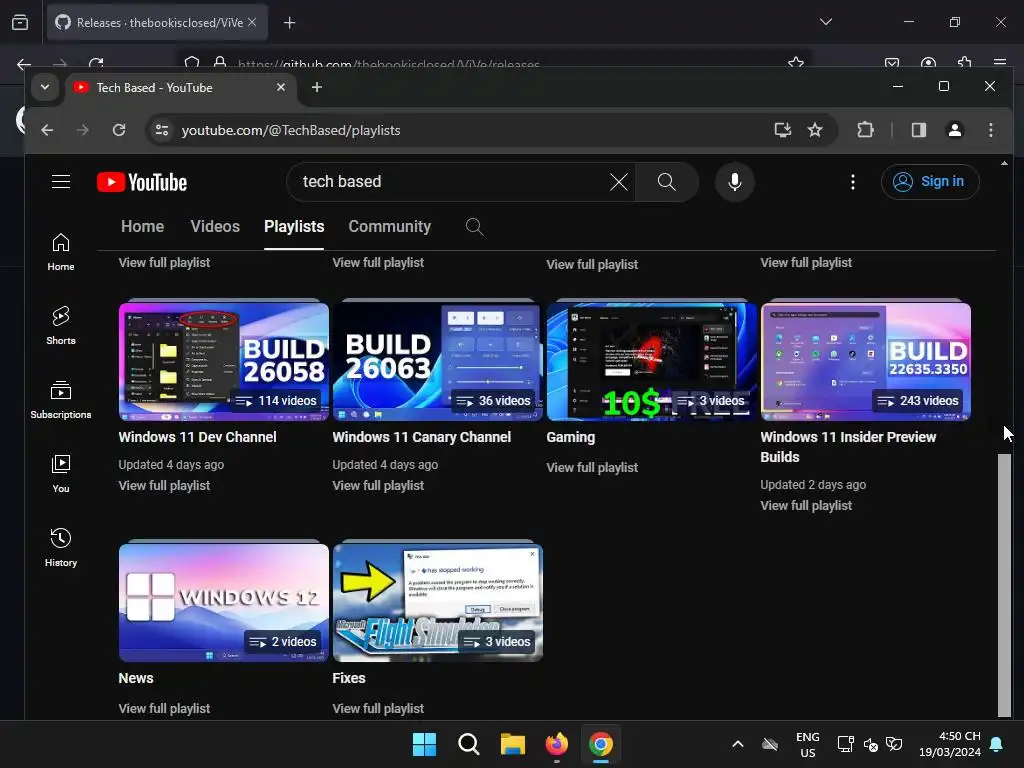Click the Windows 11 Canary Channel title
The width and height of the screenshot is (1024, 768).
point(421,437)
